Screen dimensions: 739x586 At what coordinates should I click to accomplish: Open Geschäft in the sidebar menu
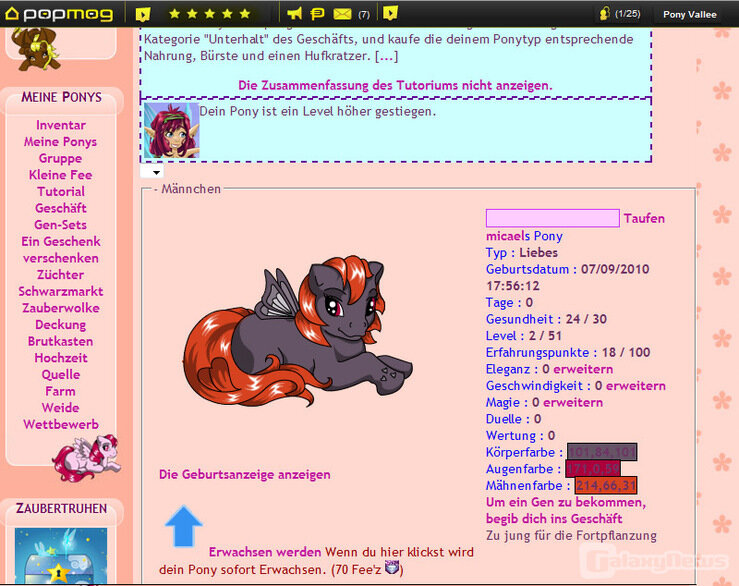61,208
